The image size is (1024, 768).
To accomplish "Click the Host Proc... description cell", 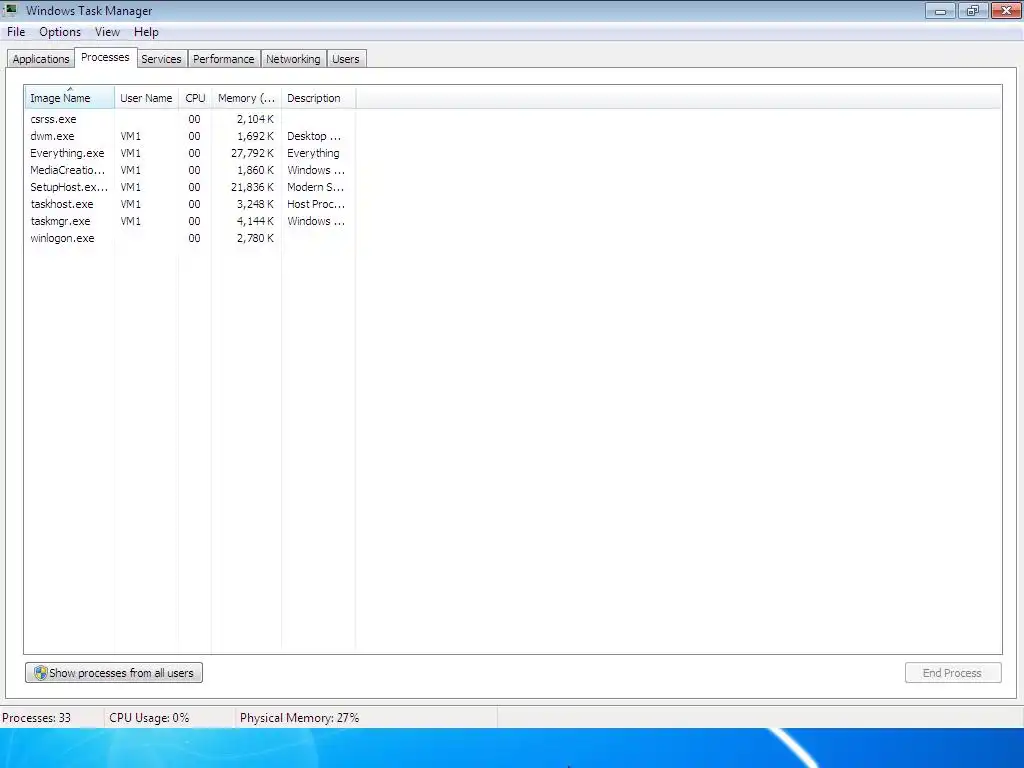I will click(x=316, y=204).
